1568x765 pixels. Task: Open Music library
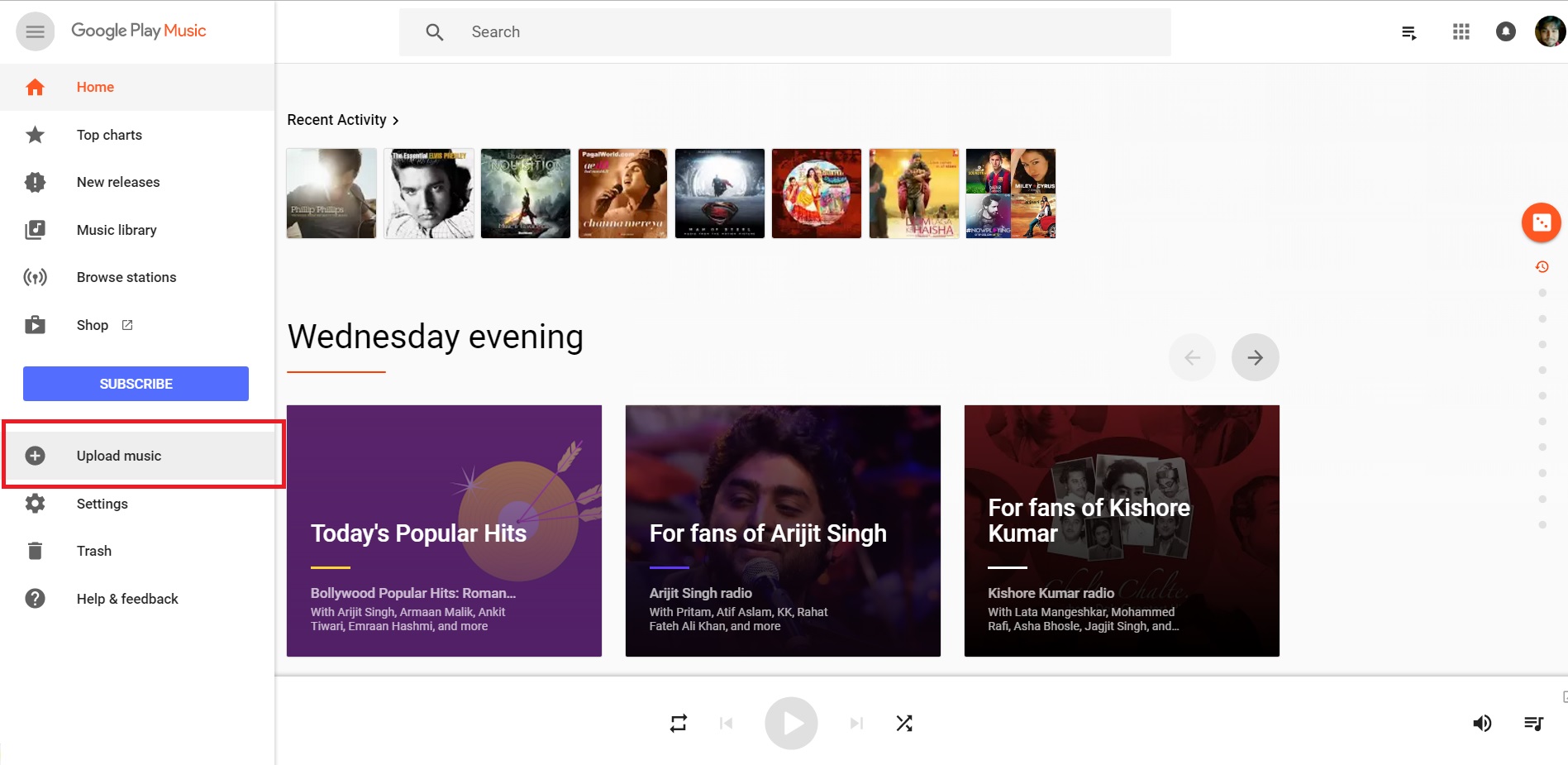[x=137, y=230]
